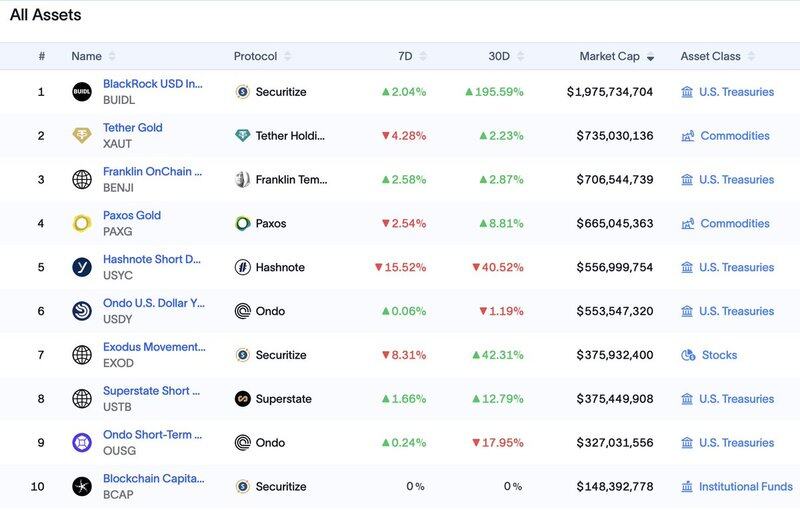Click the Ondo USDY token icon
This screenshot has height=510, width=800.
pos(82,311)
